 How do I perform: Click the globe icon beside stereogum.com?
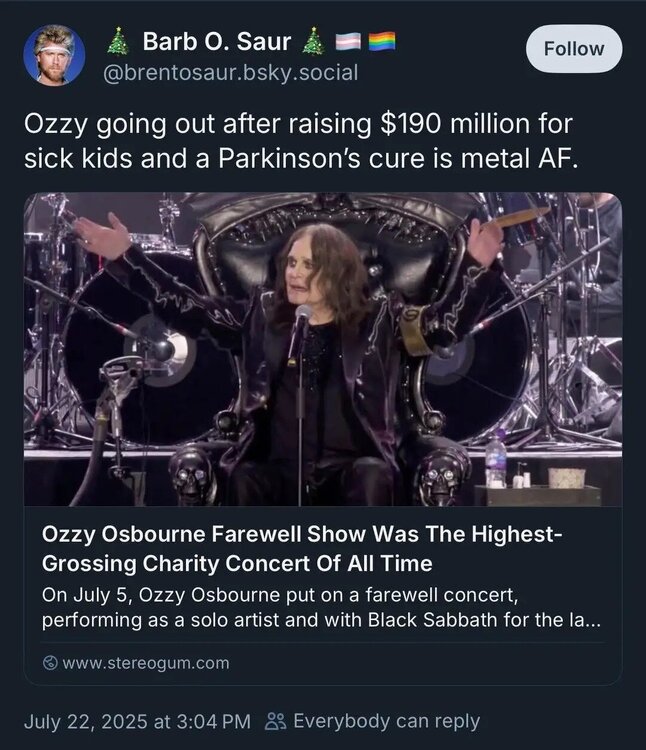pyautogui.click(x=50, y=663)
